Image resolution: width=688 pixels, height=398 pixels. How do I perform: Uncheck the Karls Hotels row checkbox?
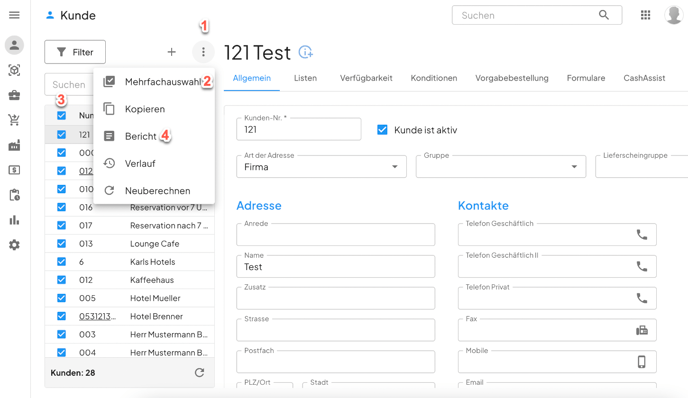pos(61,262)
